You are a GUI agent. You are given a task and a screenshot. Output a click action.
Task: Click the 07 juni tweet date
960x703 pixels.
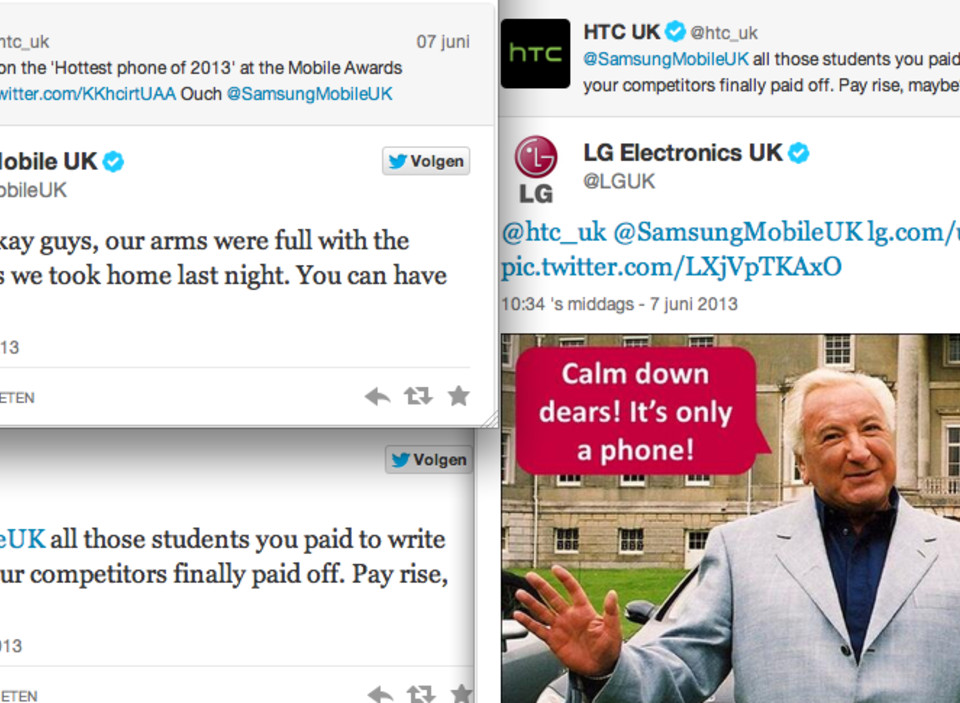click(443, 42)
